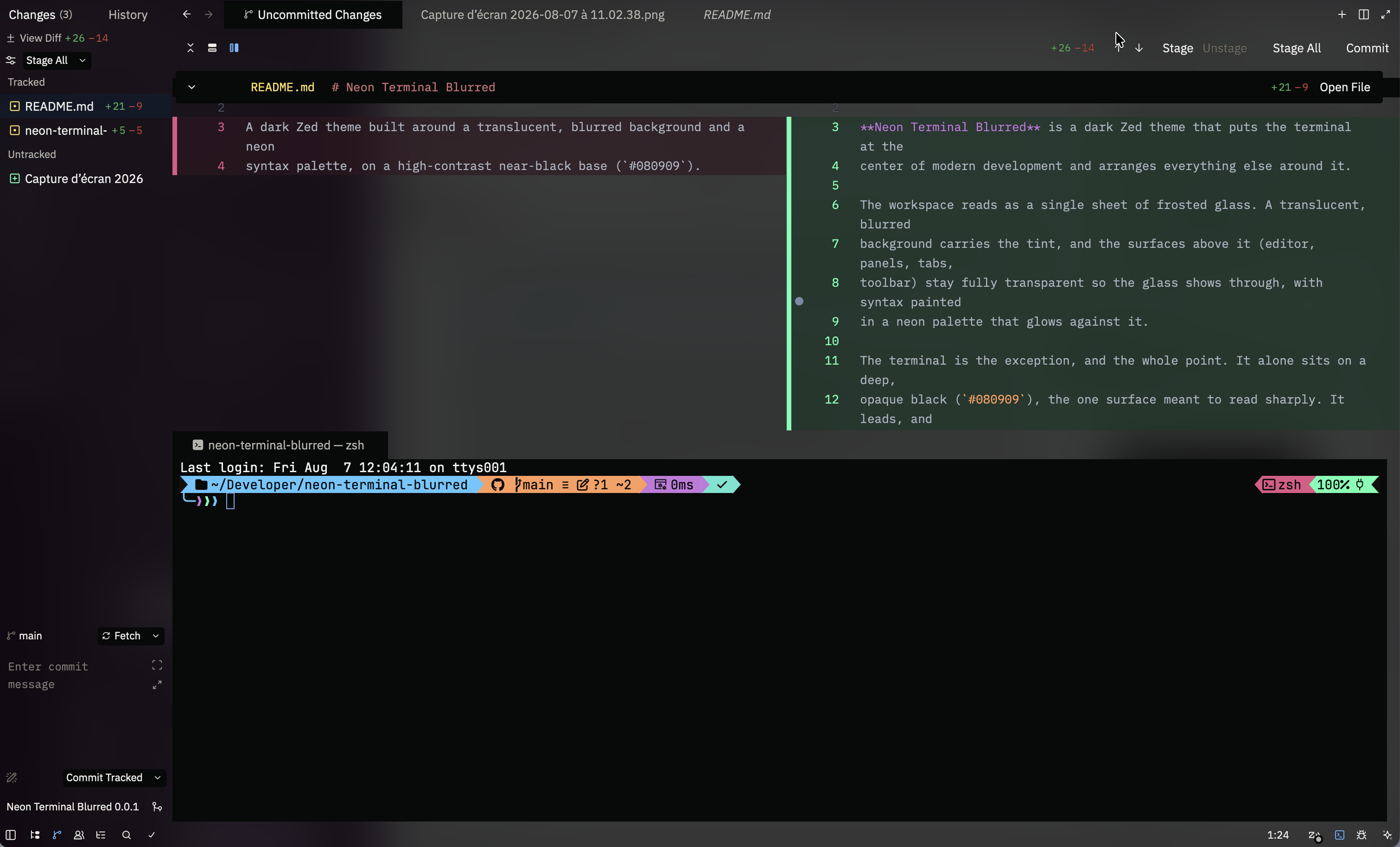
Task: Open the agent sparkle icon
Action: pos(1387,834)
